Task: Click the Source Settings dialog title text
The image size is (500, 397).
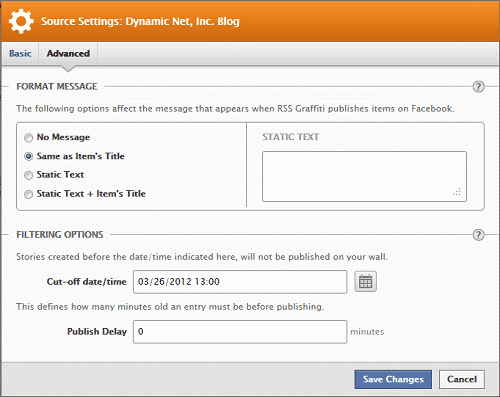Action: pos(140,21)
